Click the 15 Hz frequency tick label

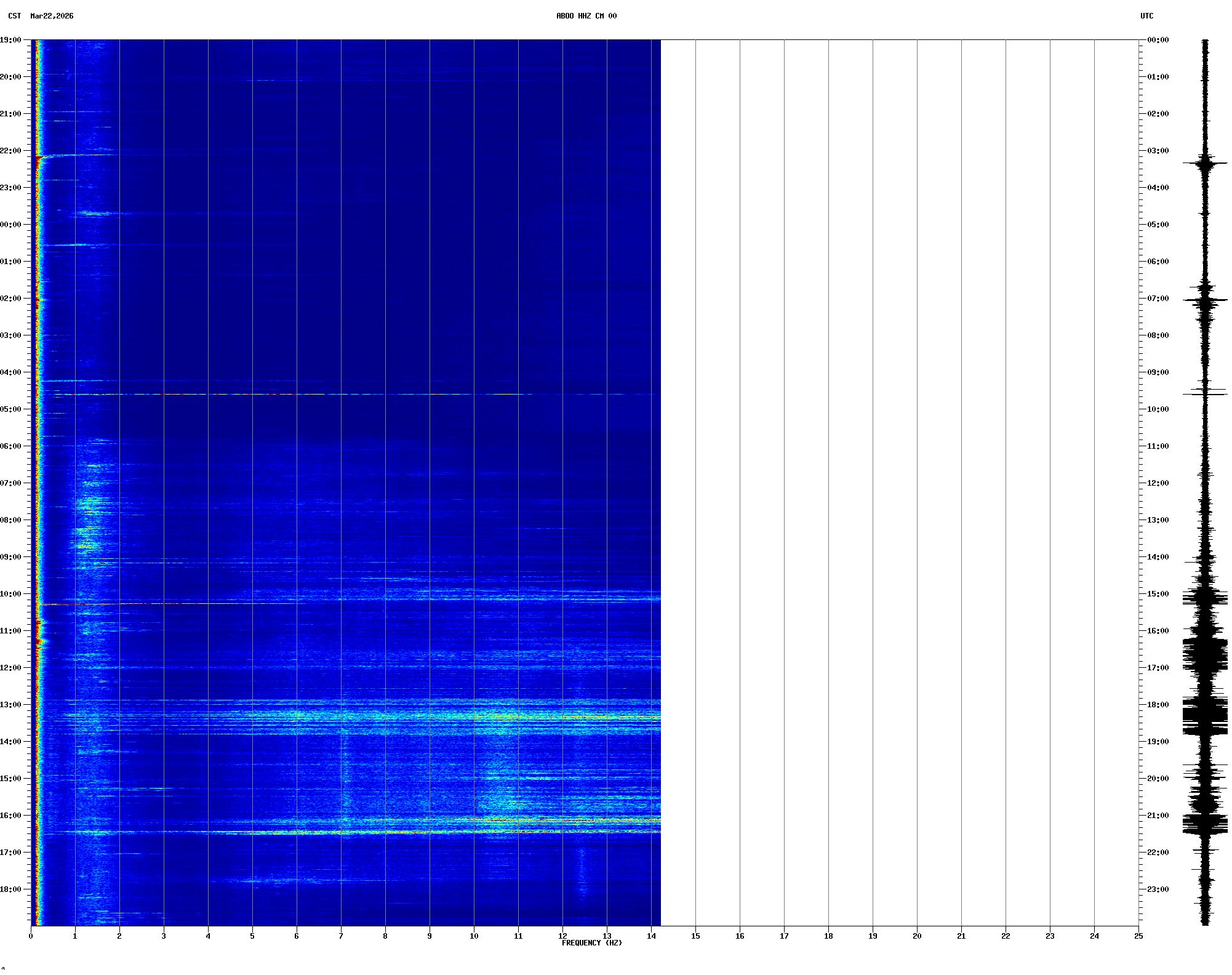695,936
